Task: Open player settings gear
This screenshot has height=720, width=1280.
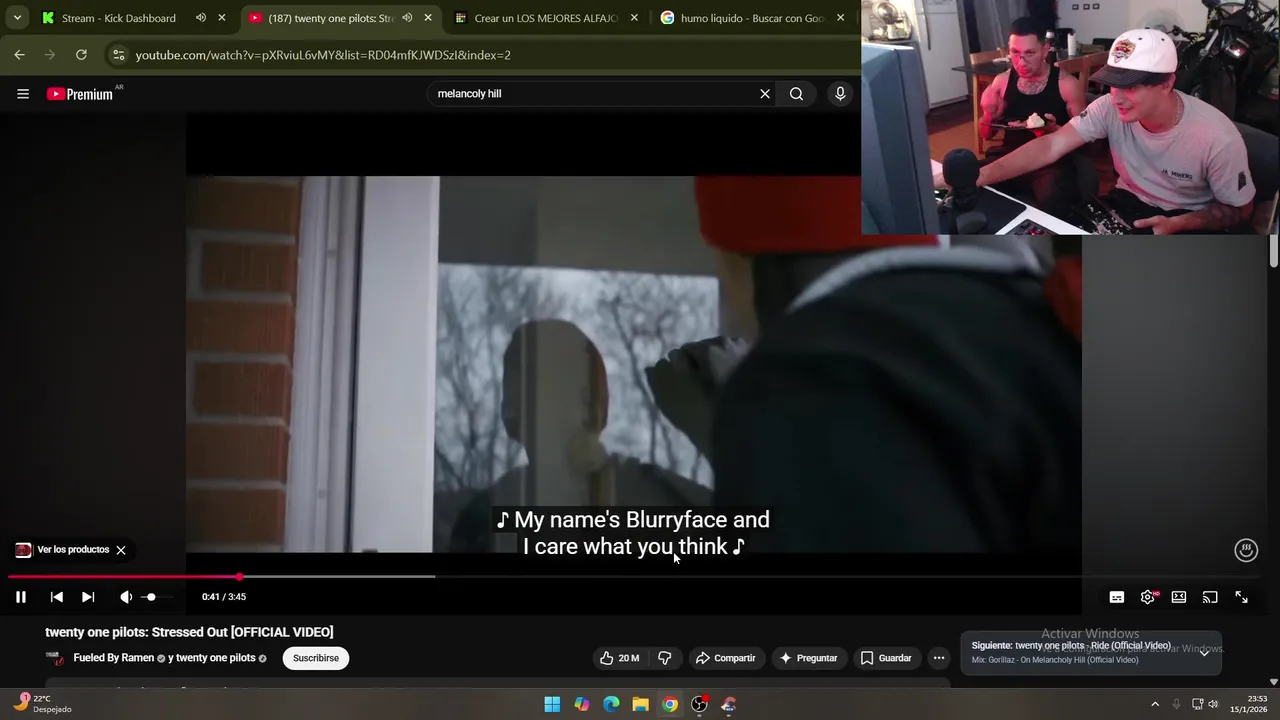Action: pos(1148,597)
